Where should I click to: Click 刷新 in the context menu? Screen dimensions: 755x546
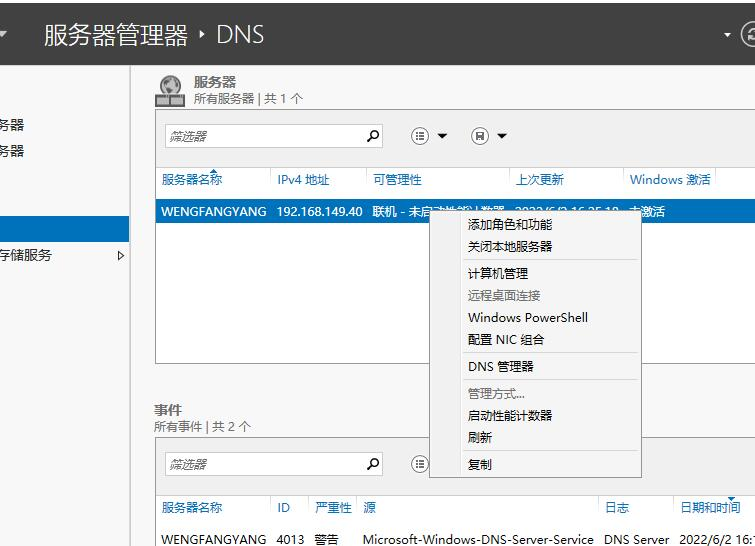[x=480, y=438]
